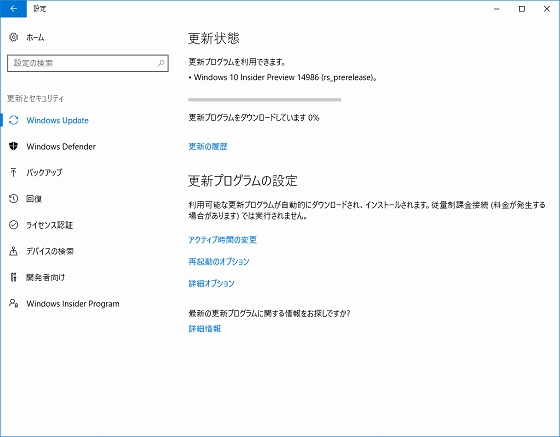560x437 pixels.
Task: Open アクティブ時間の変更 link
Action: point(222,240)
